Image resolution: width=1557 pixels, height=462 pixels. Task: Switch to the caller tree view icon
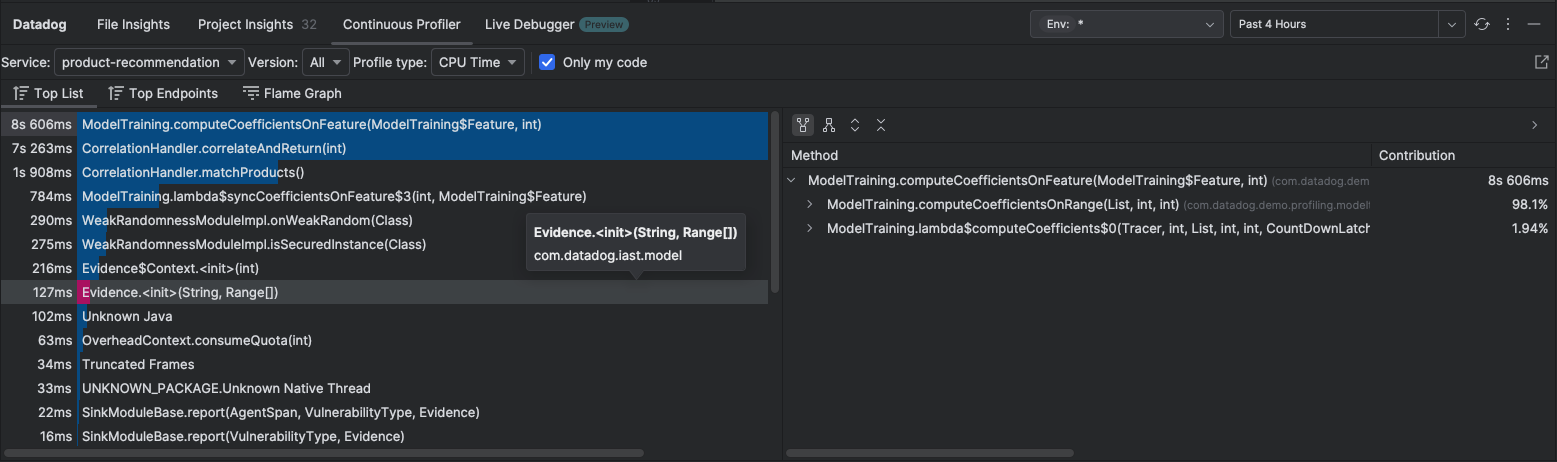[x=828, y=125]
